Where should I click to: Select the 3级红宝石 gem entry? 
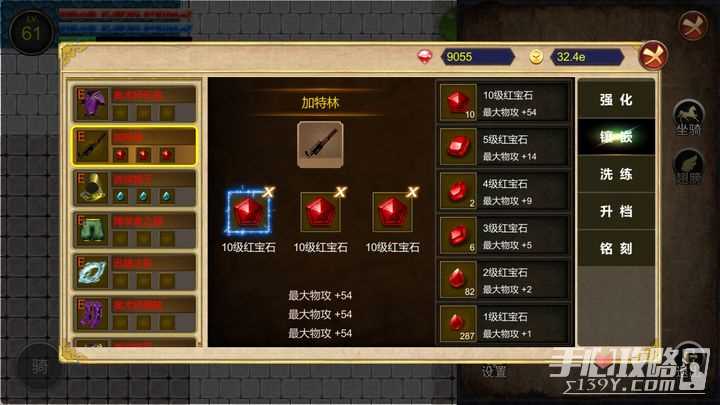(x=504, y=236)
